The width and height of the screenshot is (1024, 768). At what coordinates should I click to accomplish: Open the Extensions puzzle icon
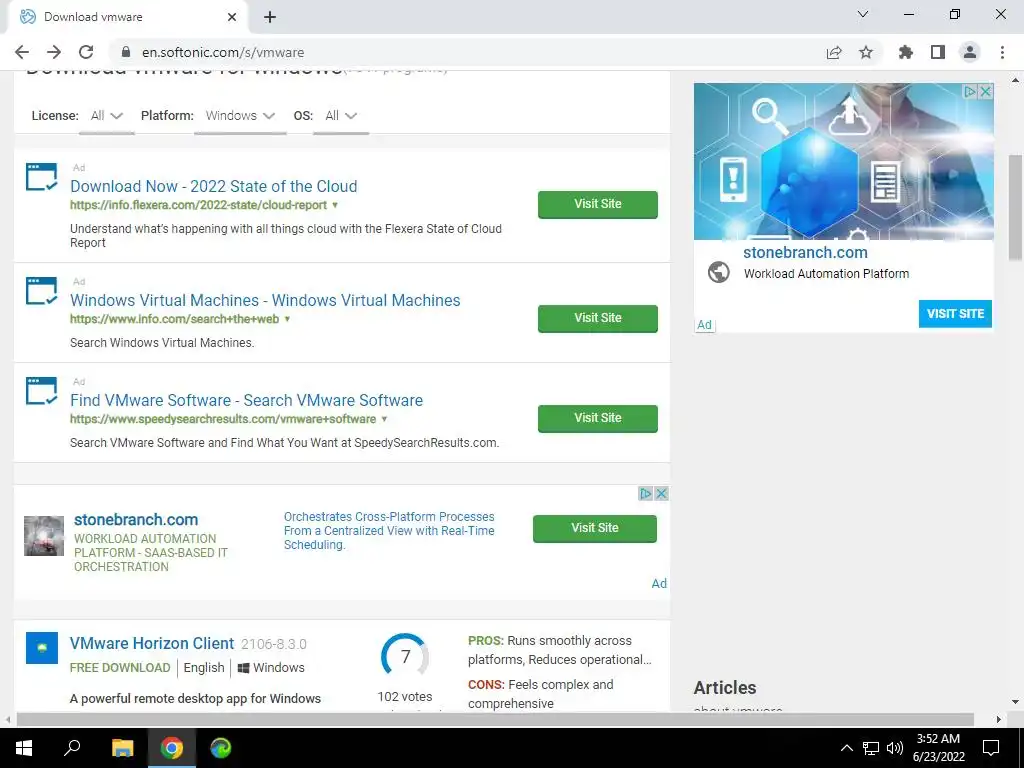(906, 52)
